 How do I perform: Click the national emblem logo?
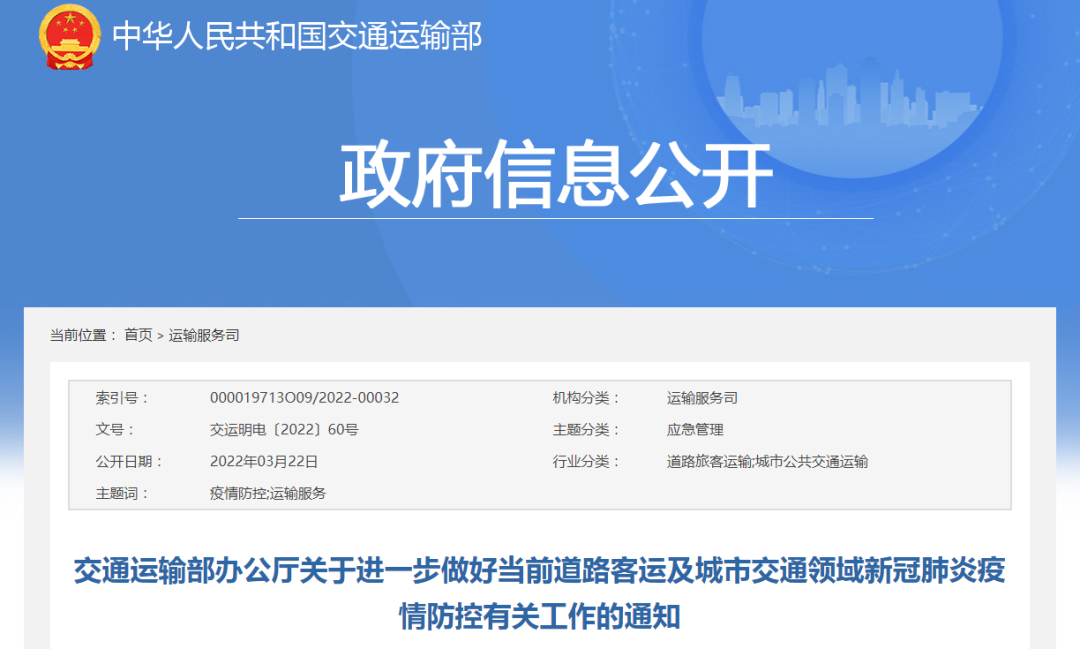pyautogui.click(x=70, y=36)
